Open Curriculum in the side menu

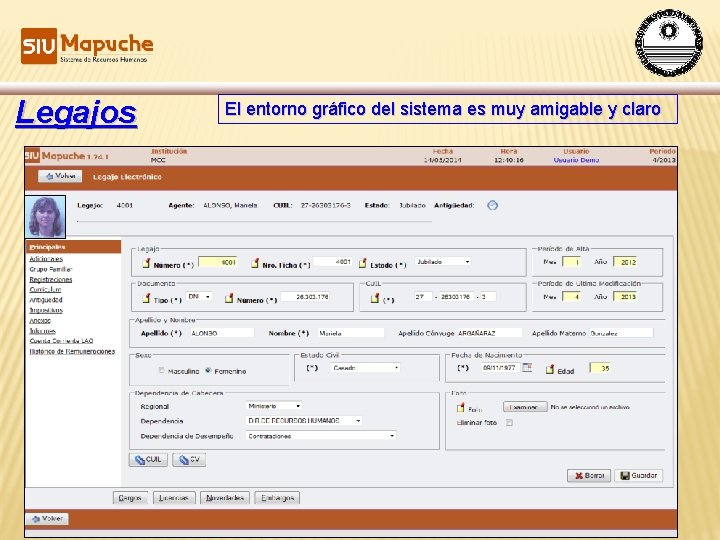pos(45,289)
